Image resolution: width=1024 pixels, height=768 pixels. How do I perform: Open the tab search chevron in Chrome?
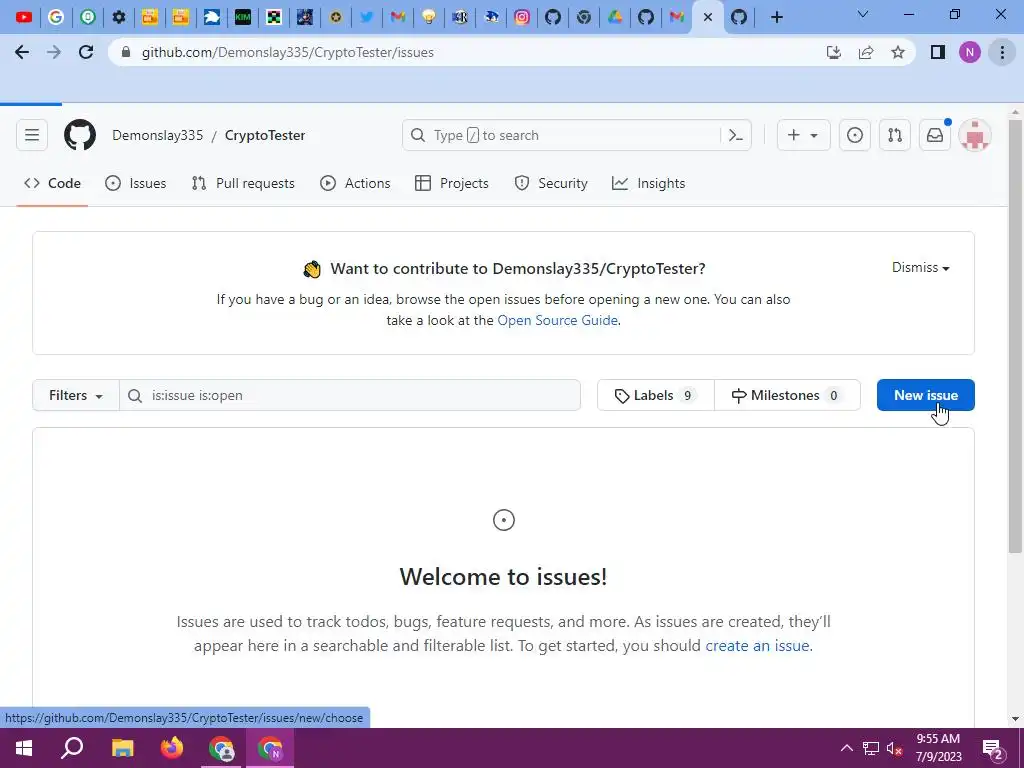tap(863, 14)
